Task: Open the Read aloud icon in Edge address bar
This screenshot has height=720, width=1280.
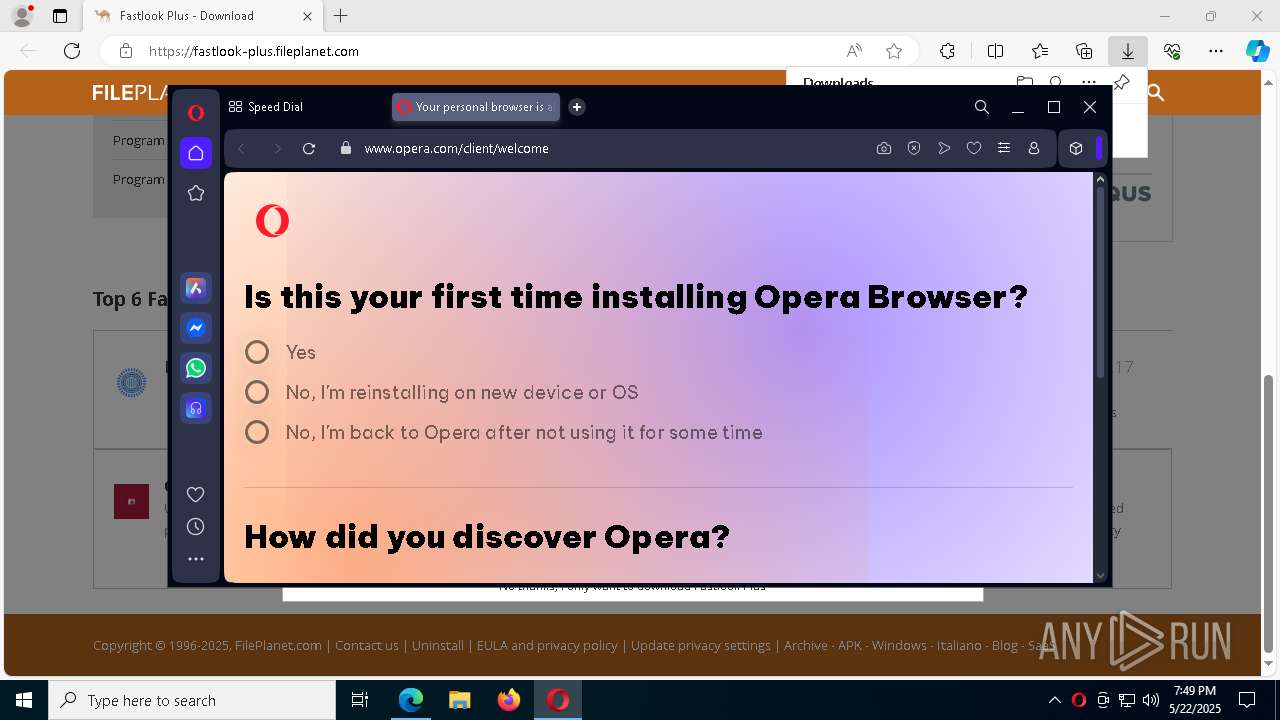Action: point(854,51)
